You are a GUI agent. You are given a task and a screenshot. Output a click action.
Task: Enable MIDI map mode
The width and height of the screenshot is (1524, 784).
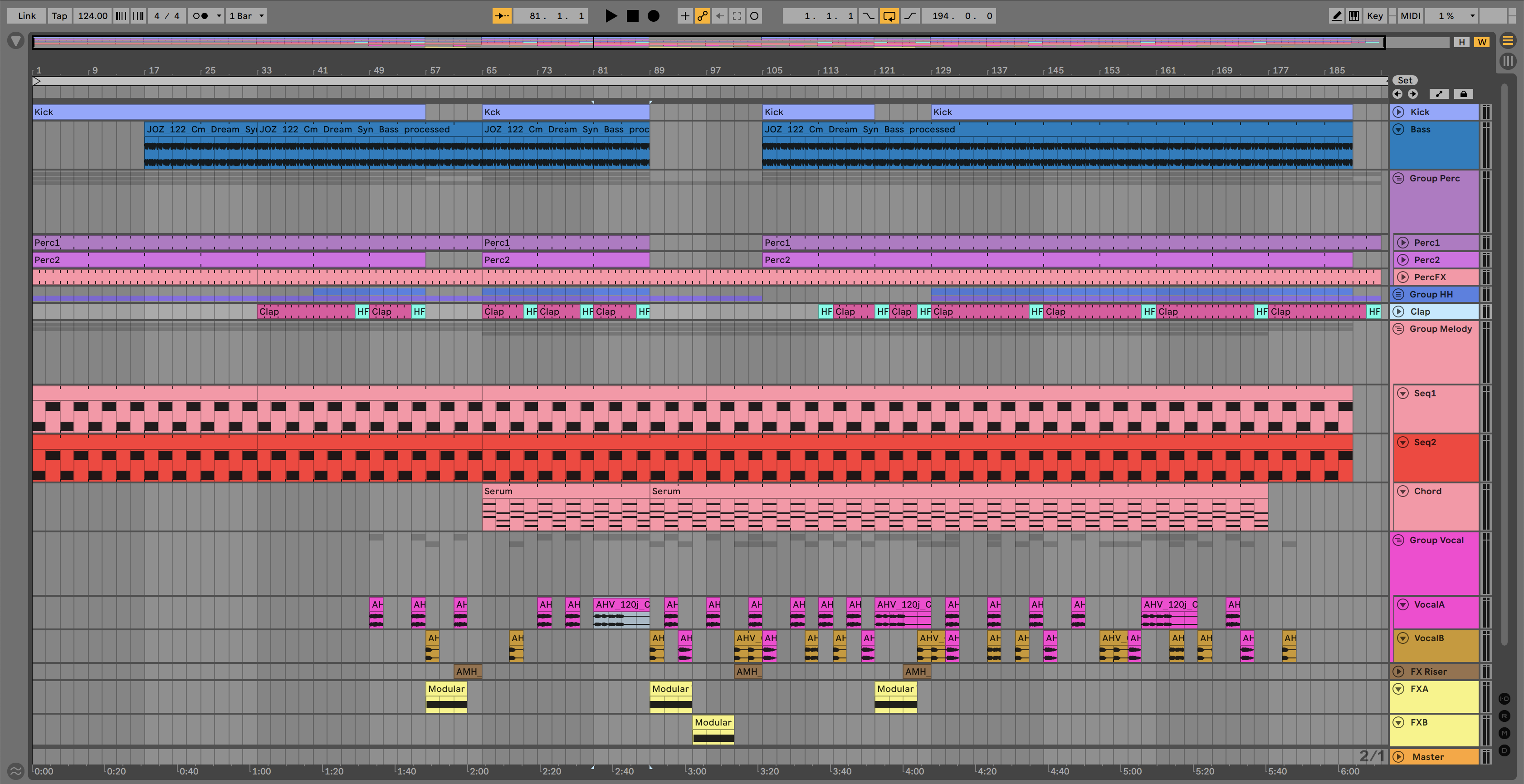click(1410, 16)
